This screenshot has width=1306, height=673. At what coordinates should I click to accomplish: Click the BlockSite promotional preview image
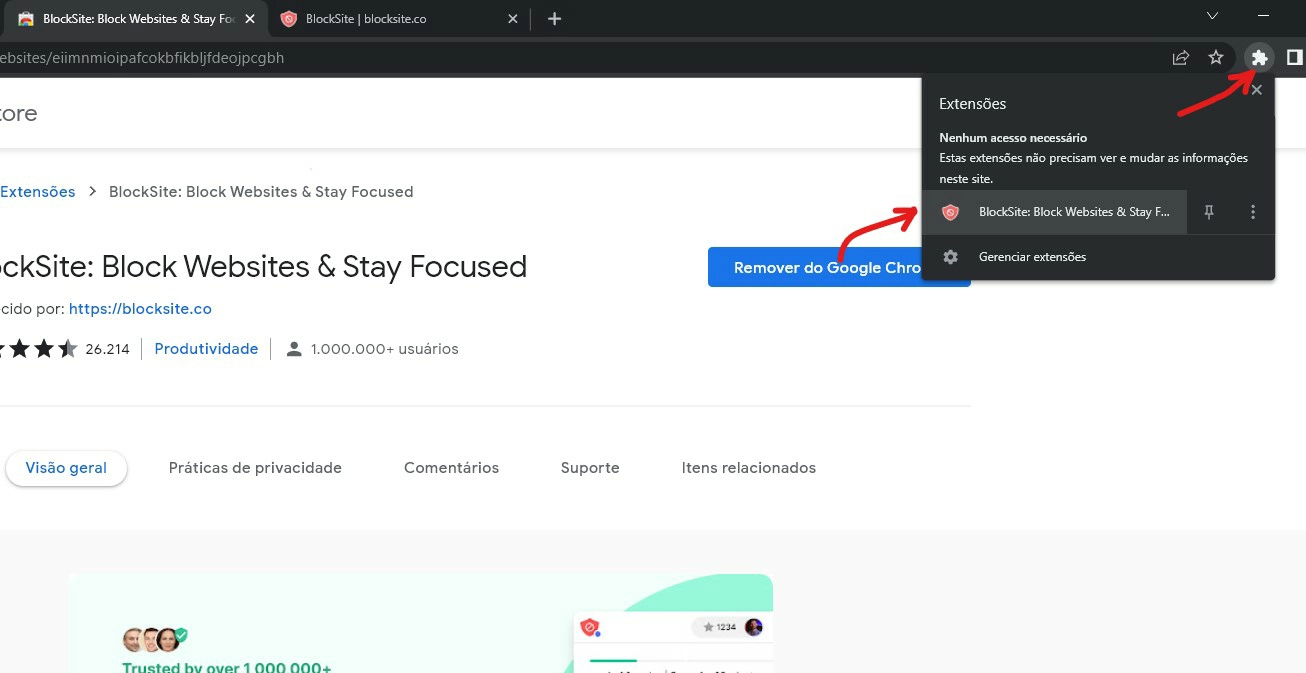pyautogui.click(x=420, y=623)
